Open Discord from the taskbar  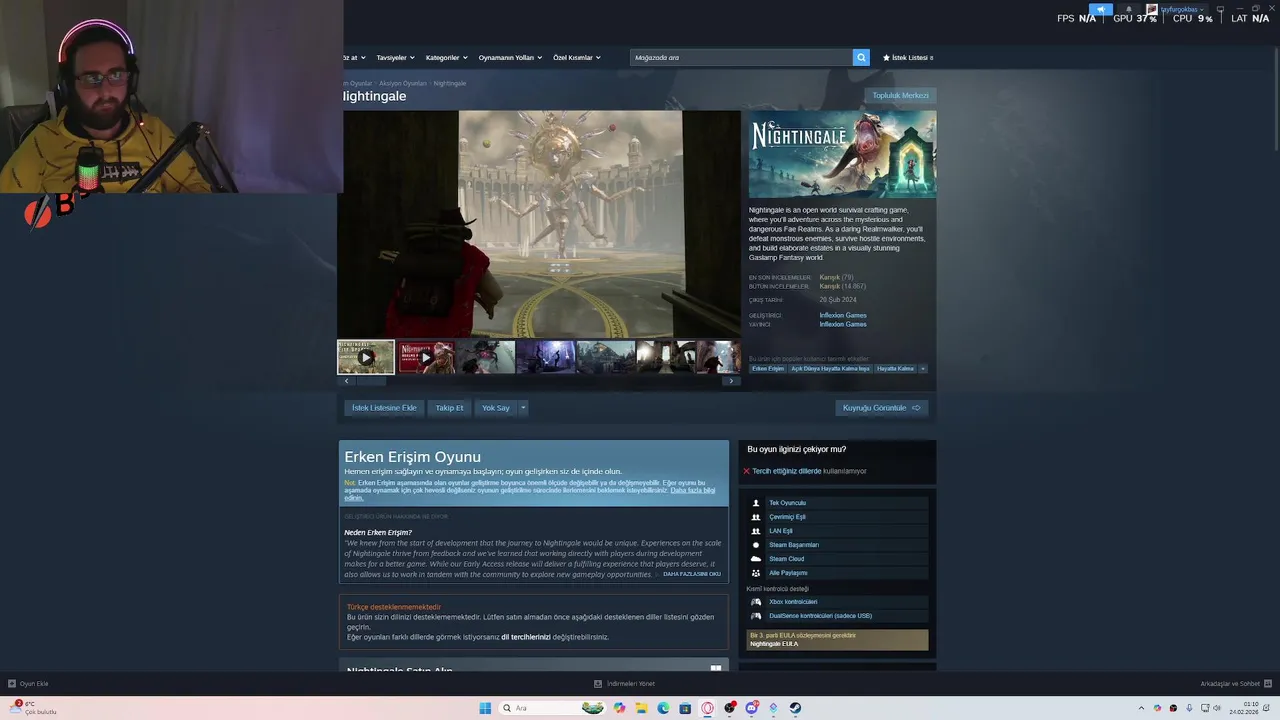click(751, 708)
